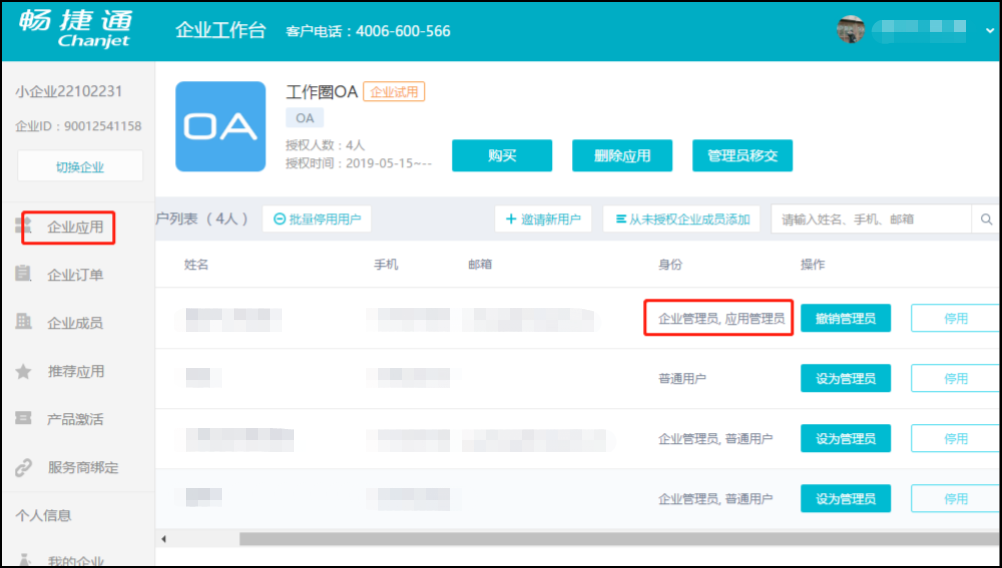Click 邀请新用户 button
The height and width of the screenshot is (568, 1002).
(543, 219)
